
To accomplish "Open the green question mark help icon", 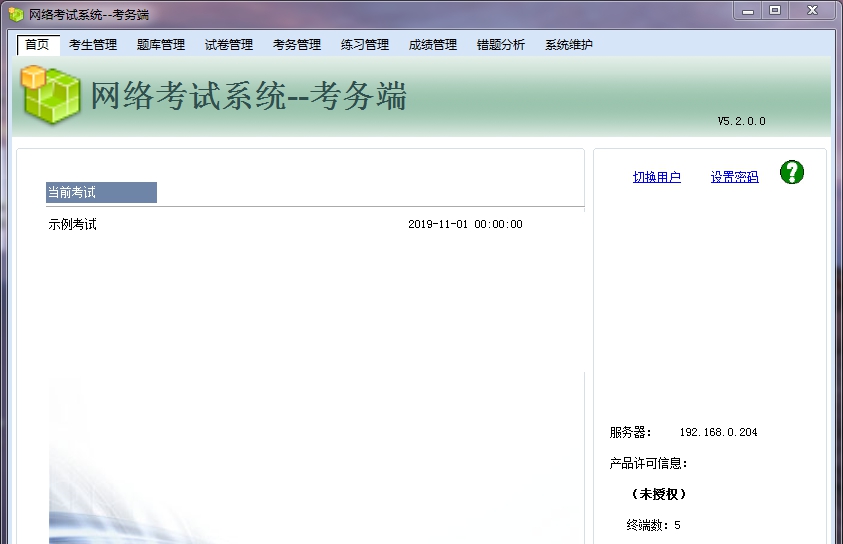I will click(x=791, y=173).
